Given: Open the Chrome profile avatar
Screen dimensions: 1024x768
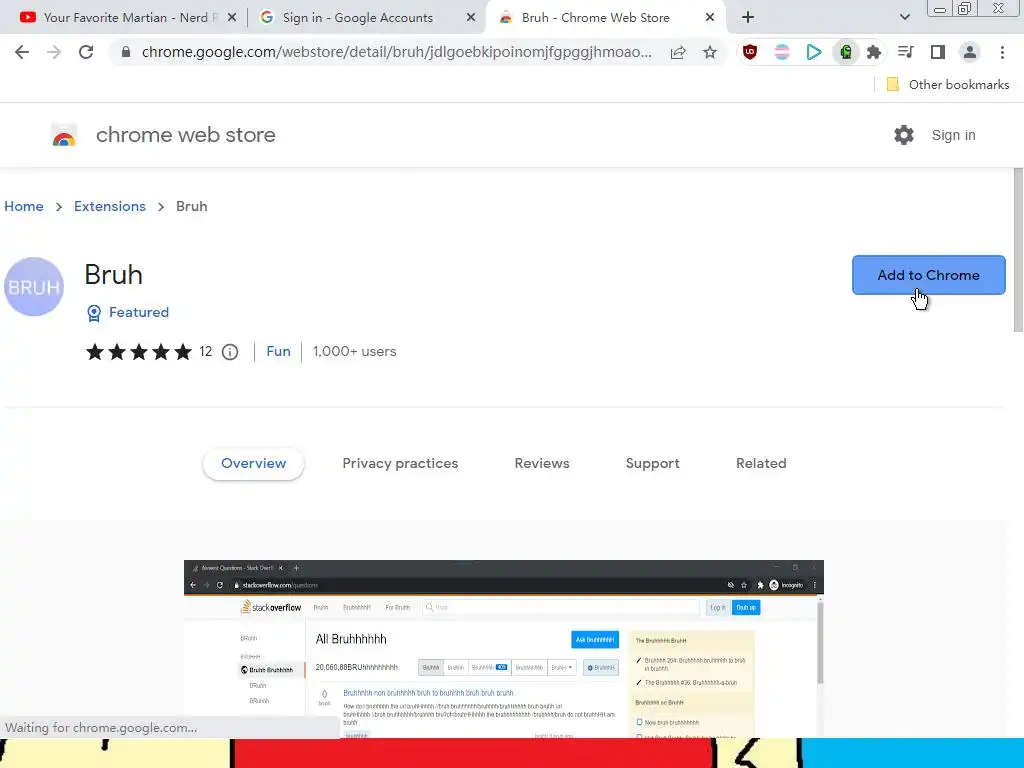Looking at the screenshot, I should (970, 52).
